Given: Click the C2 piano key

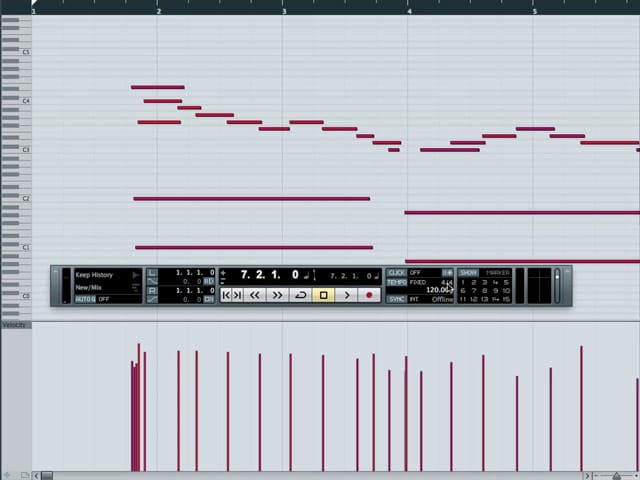Looking at the screenshot, I should tap(16, 199).
